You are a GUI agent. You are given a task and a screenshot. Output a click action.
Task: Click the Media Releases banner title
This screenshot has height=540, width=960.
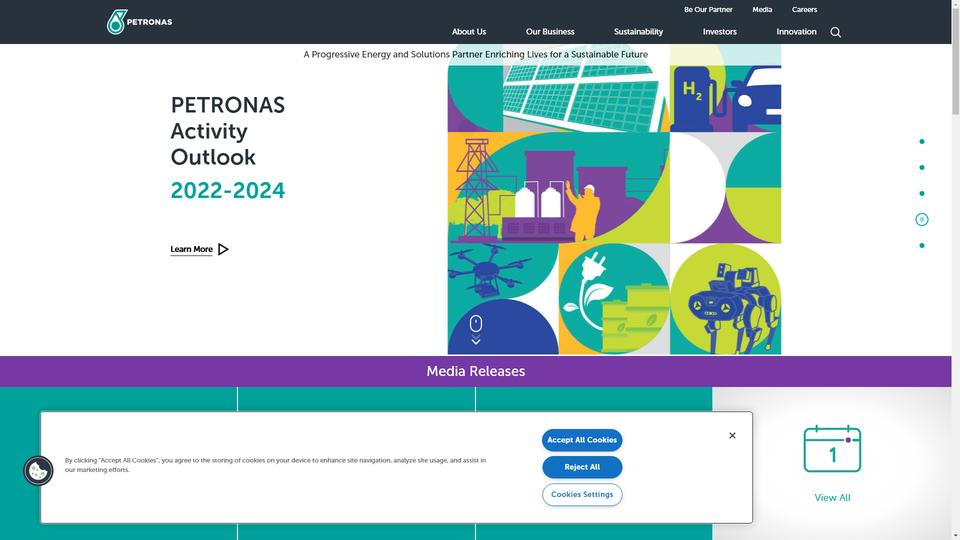476,371
